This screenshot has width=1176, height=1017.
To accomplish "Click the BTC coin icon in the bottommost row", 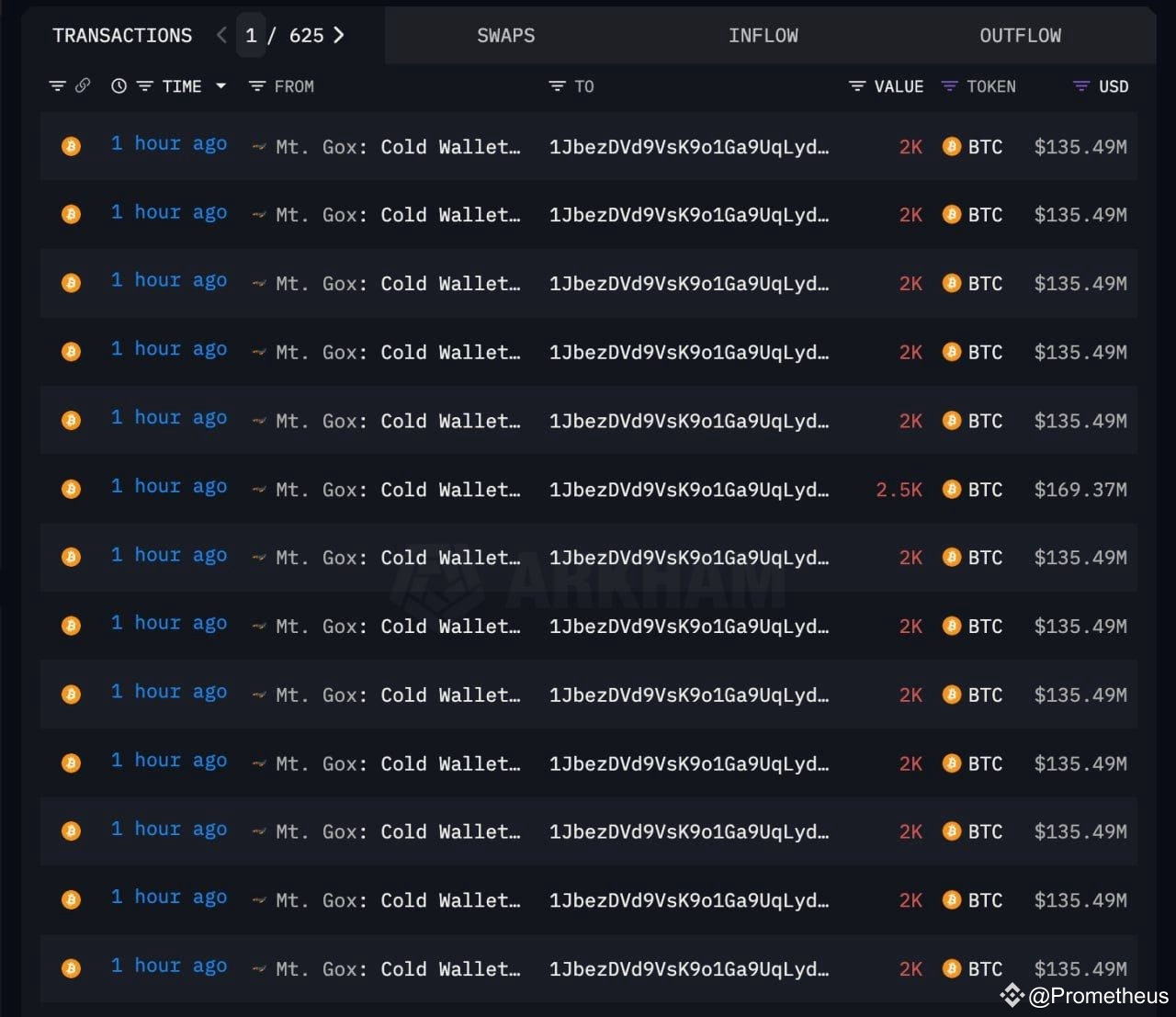I will click(952, 968).
